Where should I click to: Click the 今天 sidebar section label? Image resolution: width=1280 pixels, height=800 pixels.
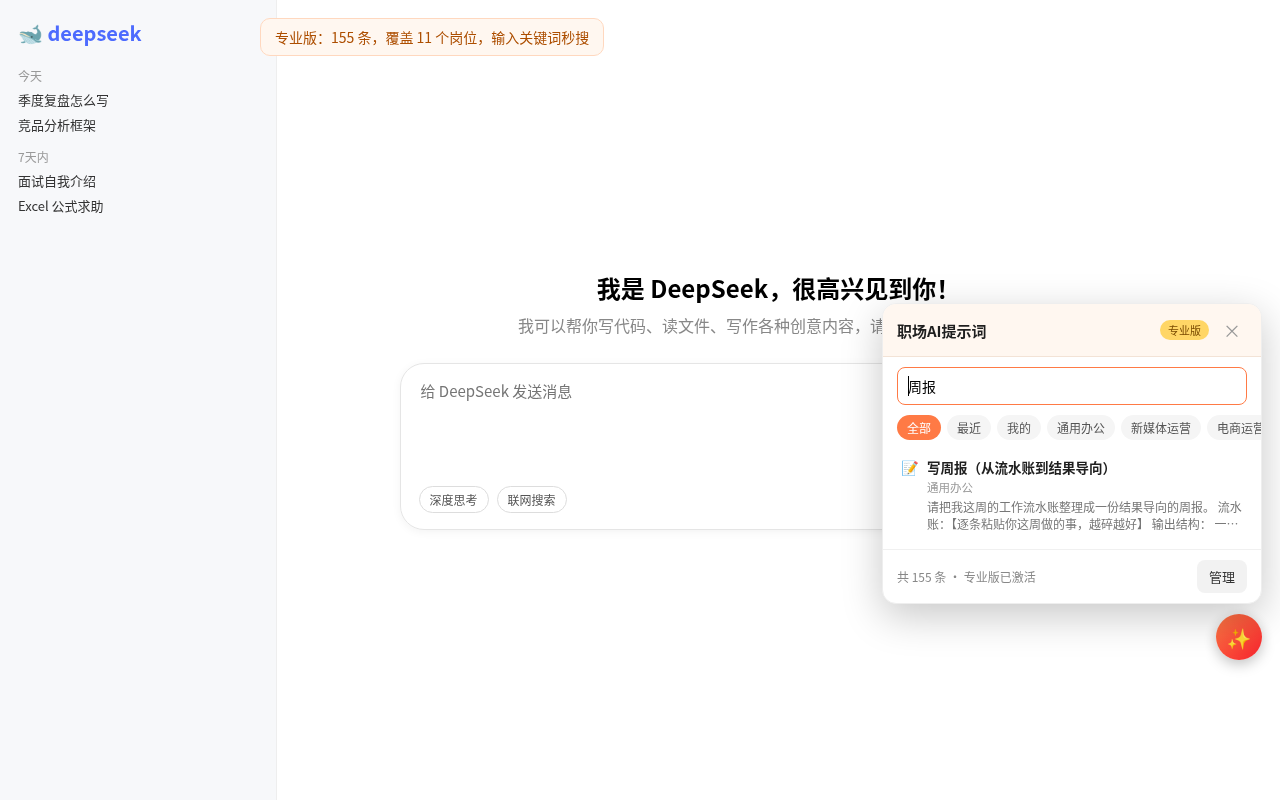[x=30, y=76]
